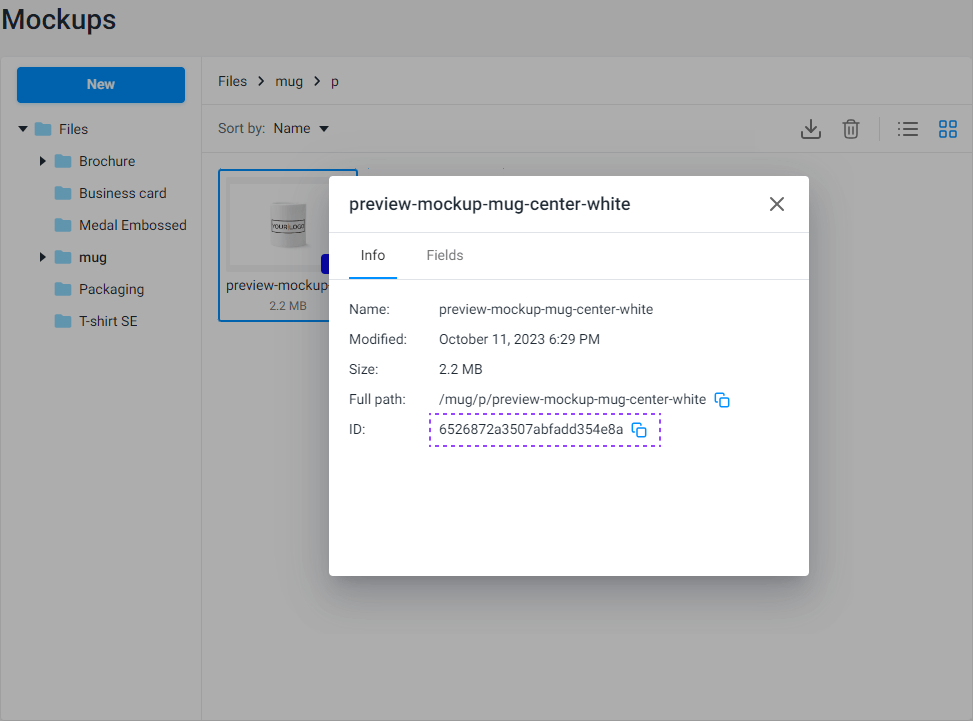This screenshot has height=721, width=973.
Task: Expand the Brochure folder
Action: click(x=42, y=161)
